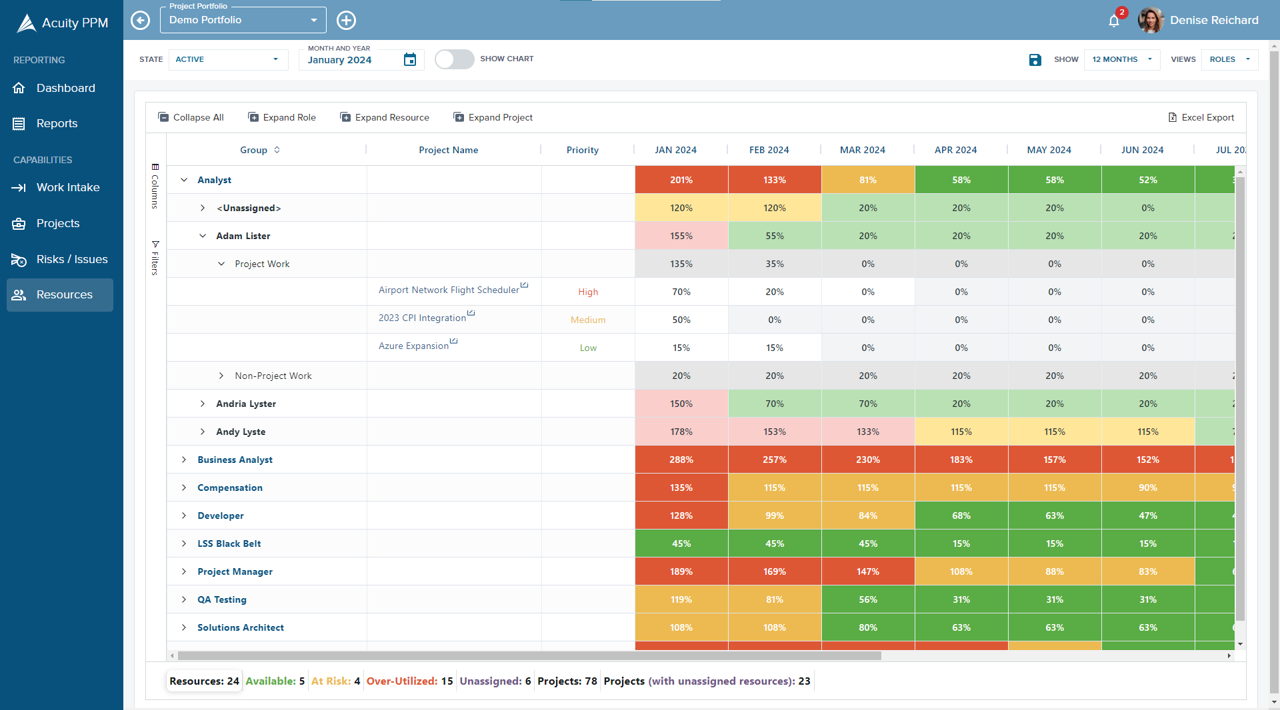Open the Project Portfolio dropdown
1280x710 pixels.
pyautogui.click(x=243, y=20)
